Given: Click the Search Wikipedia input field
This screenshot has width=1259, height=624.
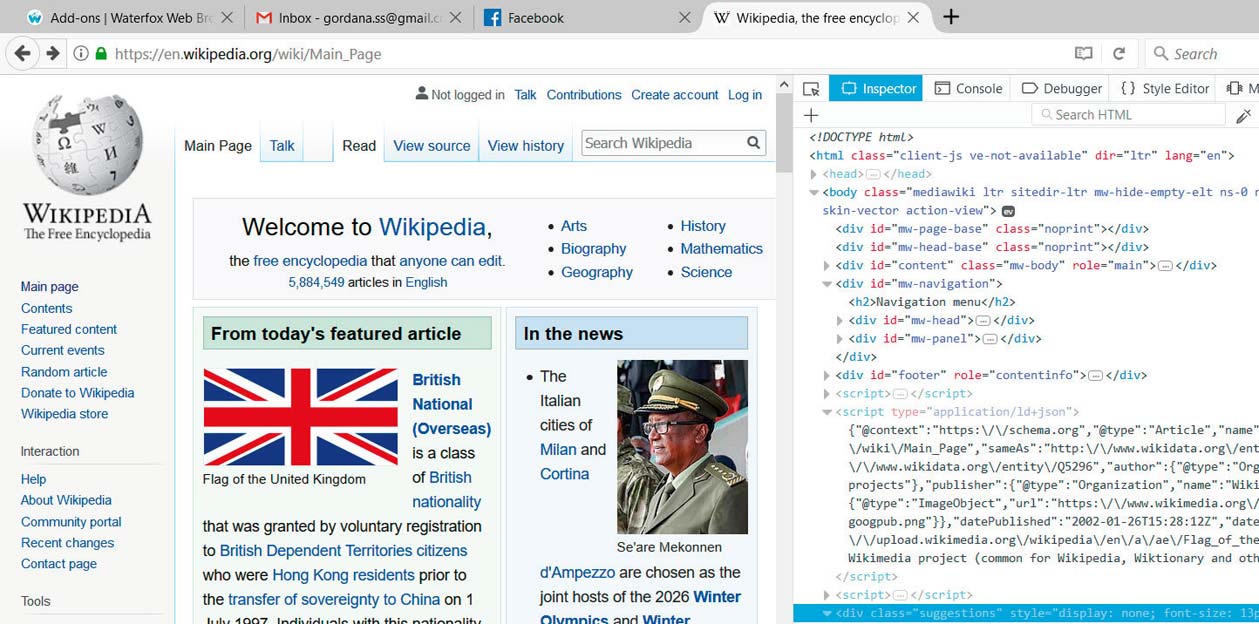Looking at the screenshot, I should (x=664, y=143).
